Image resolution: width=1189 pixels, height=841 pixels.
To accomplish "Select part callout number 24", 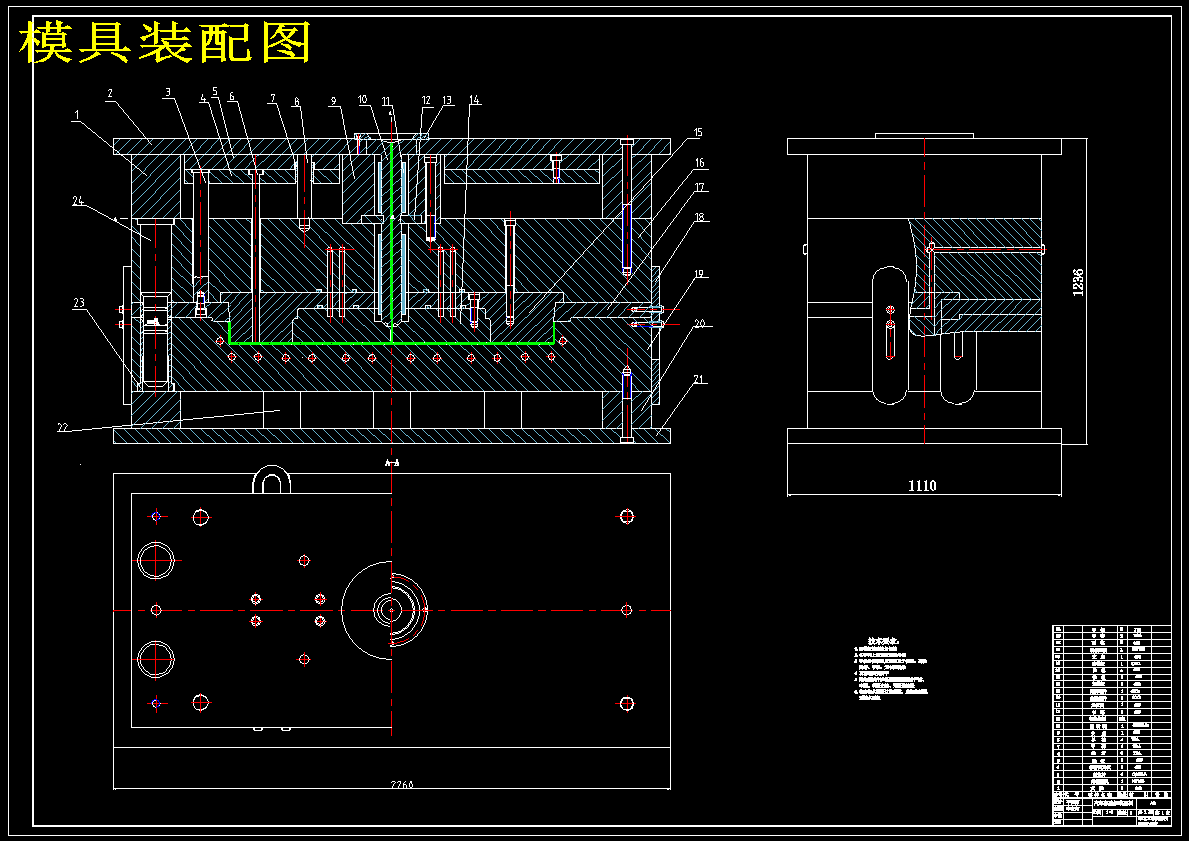I will [78, 201].
